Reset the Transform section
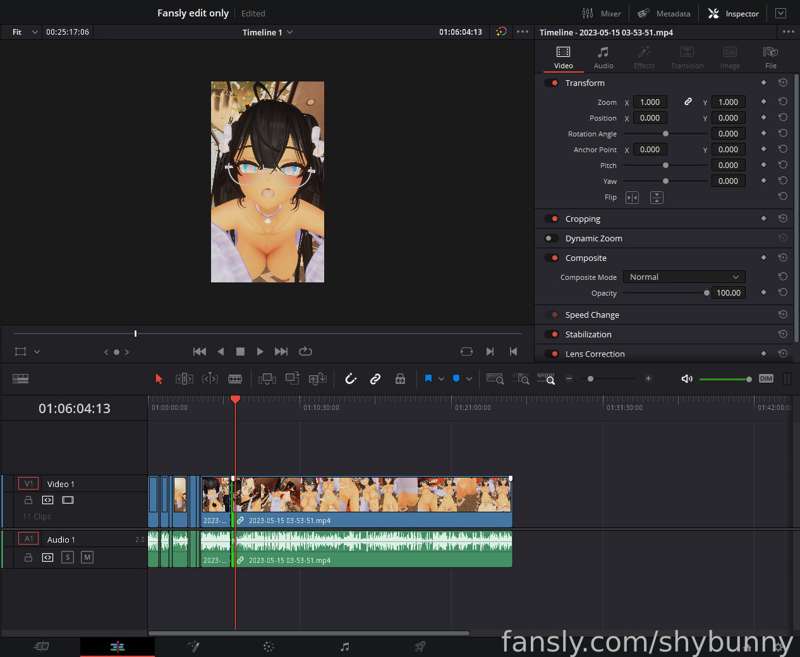This screenshot has width=800, height=657. click(783, 83)
